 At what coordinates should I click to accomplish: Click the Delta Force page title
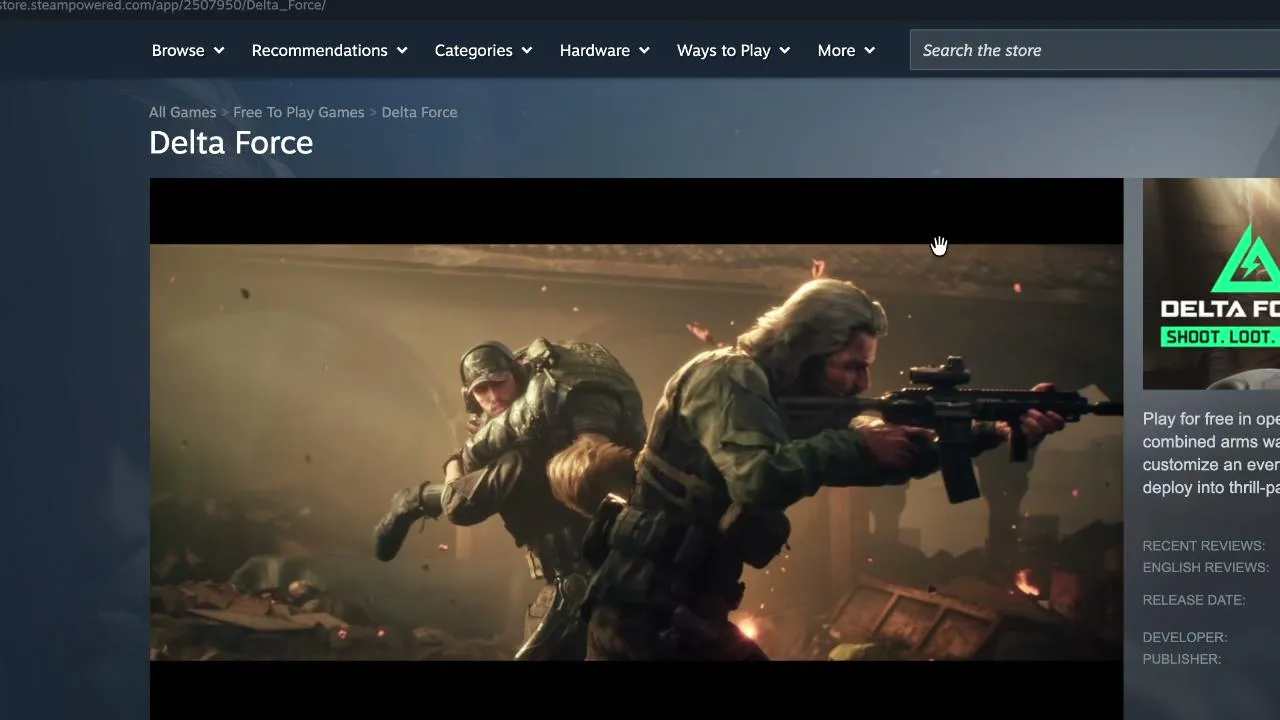[231, 143]
